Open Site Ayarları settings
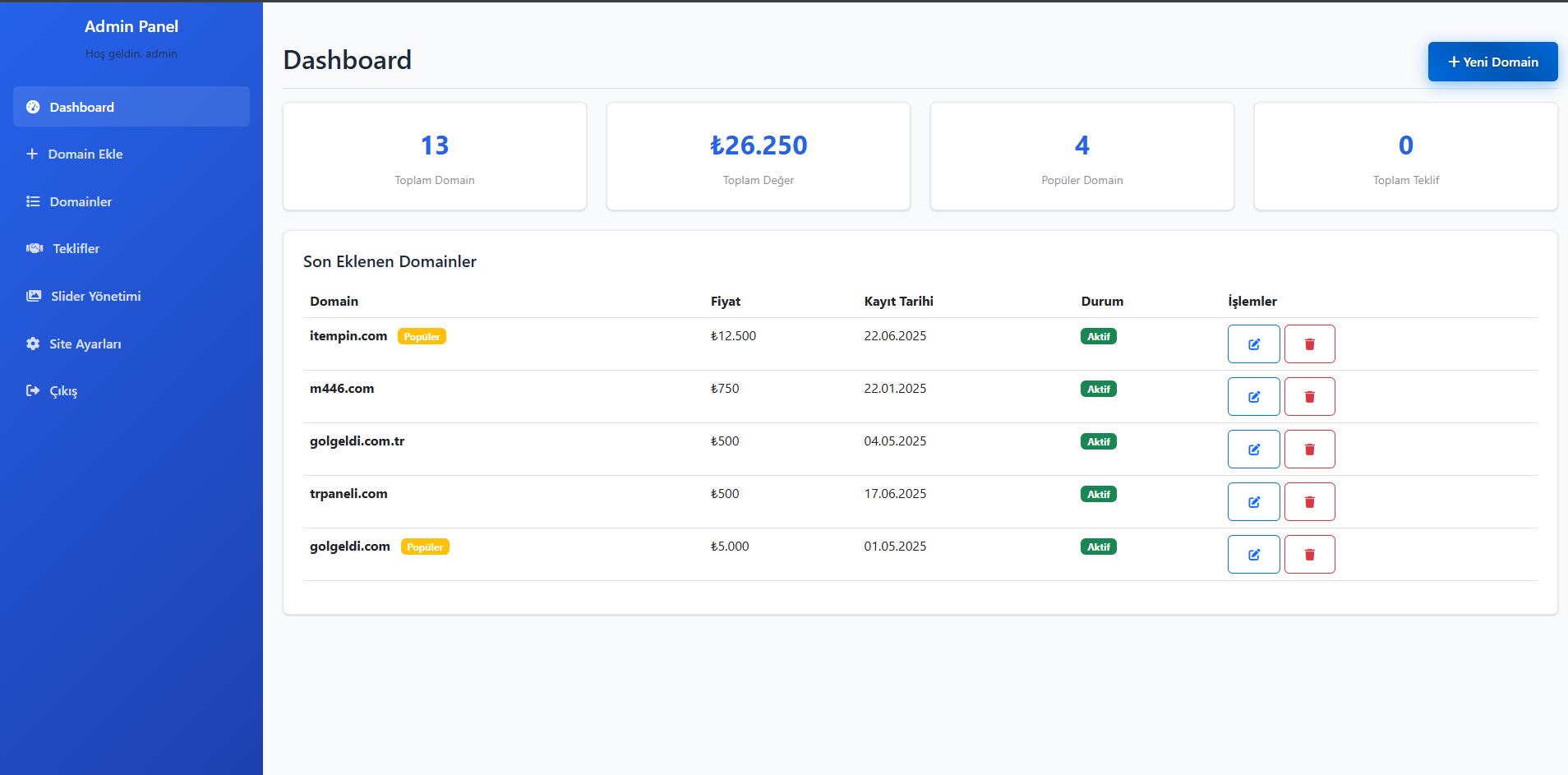1568x775 pixels. (x=131, y=344)
